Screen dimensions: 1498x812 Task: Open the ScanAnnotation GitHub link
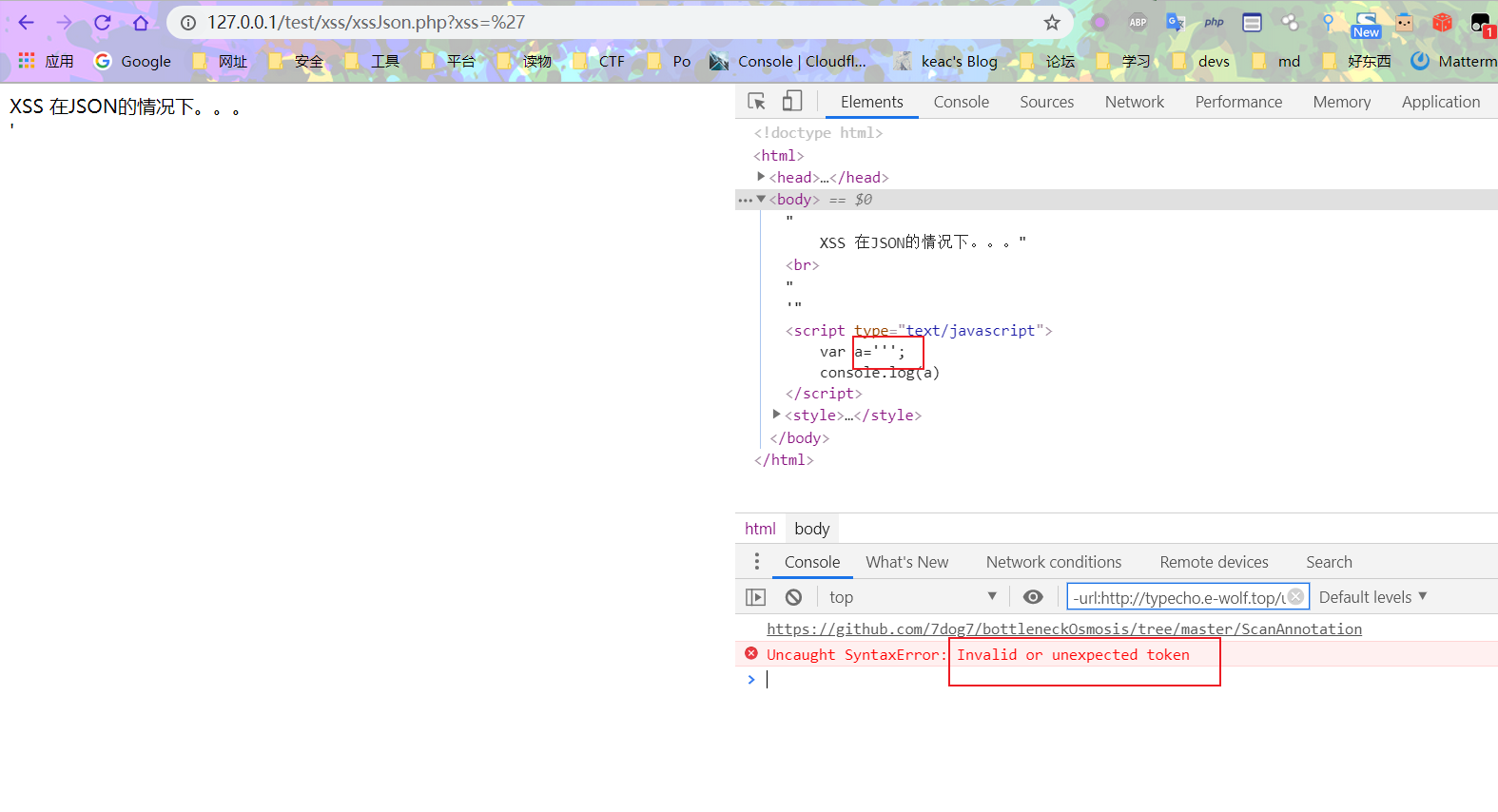coord(1064,628)
